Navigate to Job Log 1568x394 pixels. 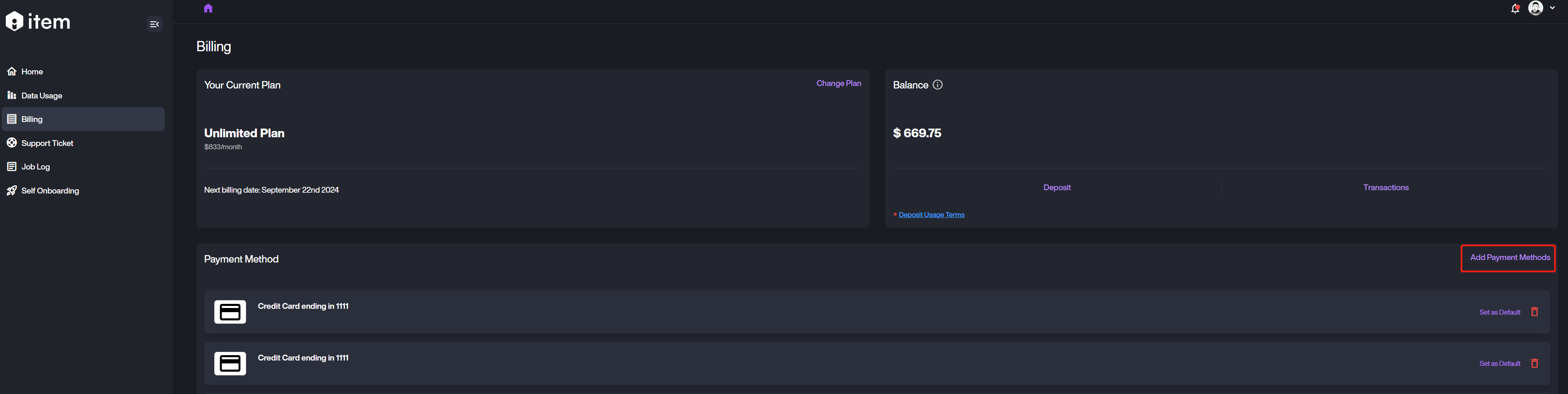[x=35, y=167]
